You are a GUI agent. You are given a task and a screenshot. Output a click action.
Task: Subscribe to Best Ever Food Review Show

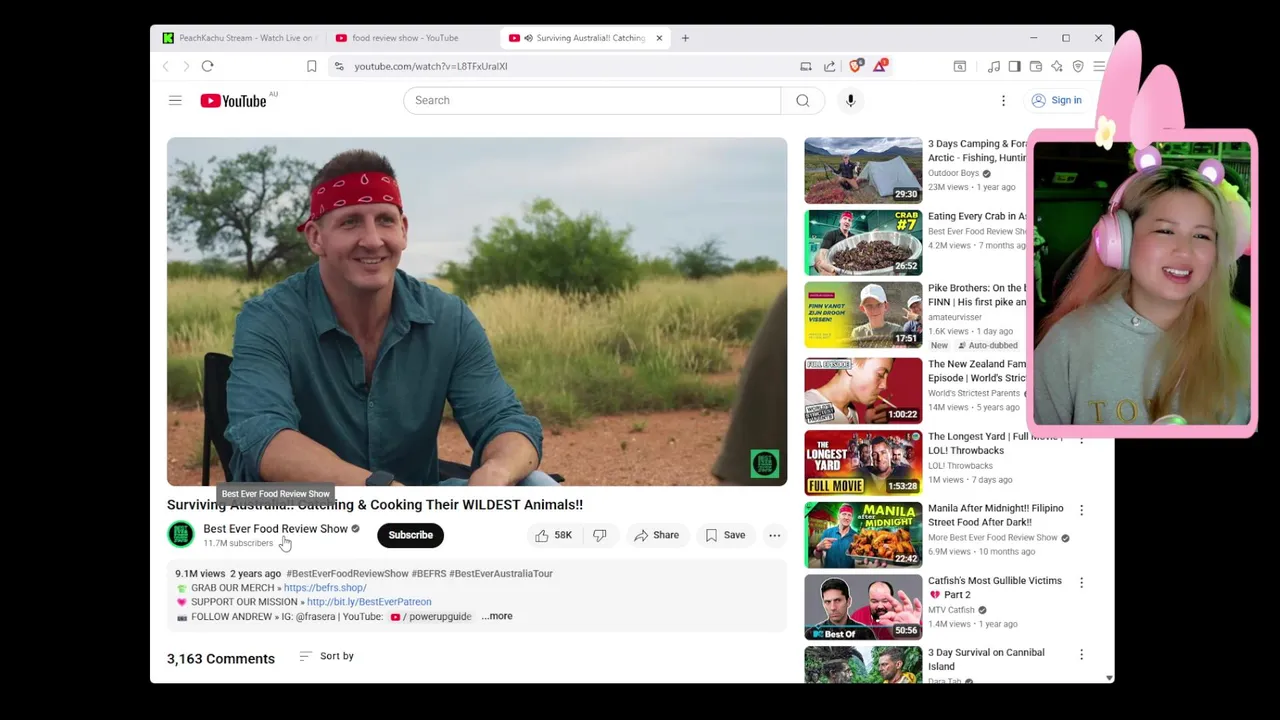pyautogui.click(x=410, y=535)
